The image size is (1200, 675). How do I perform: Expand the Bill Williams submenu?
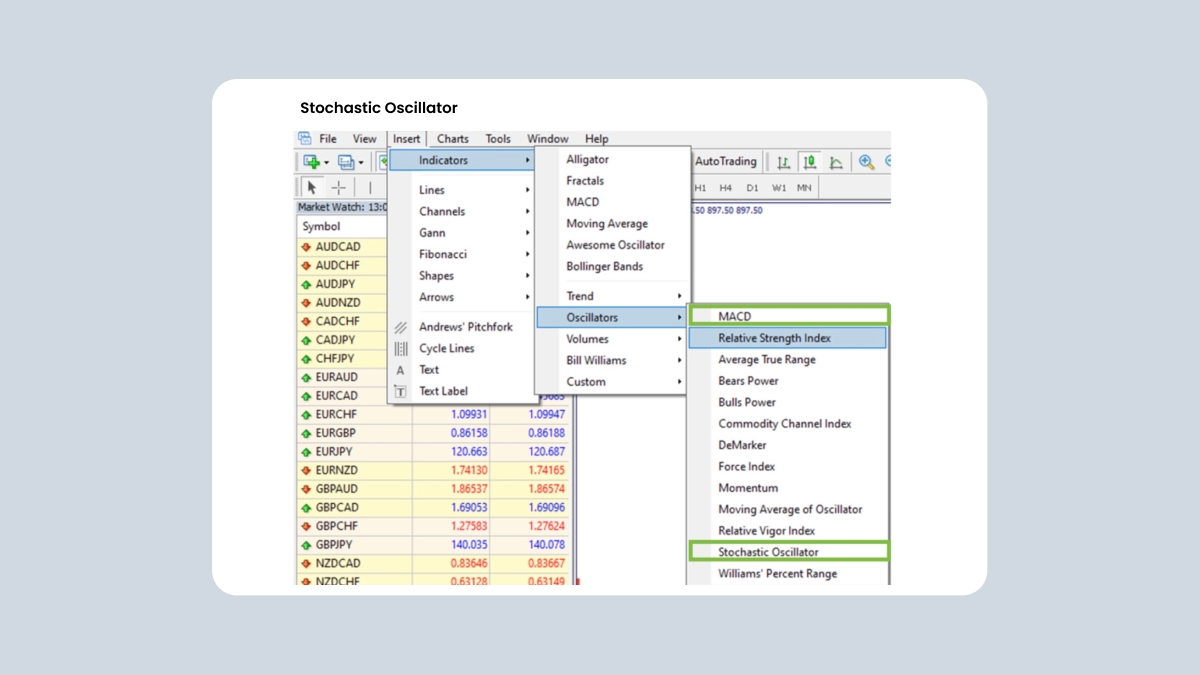click(612, 360)
